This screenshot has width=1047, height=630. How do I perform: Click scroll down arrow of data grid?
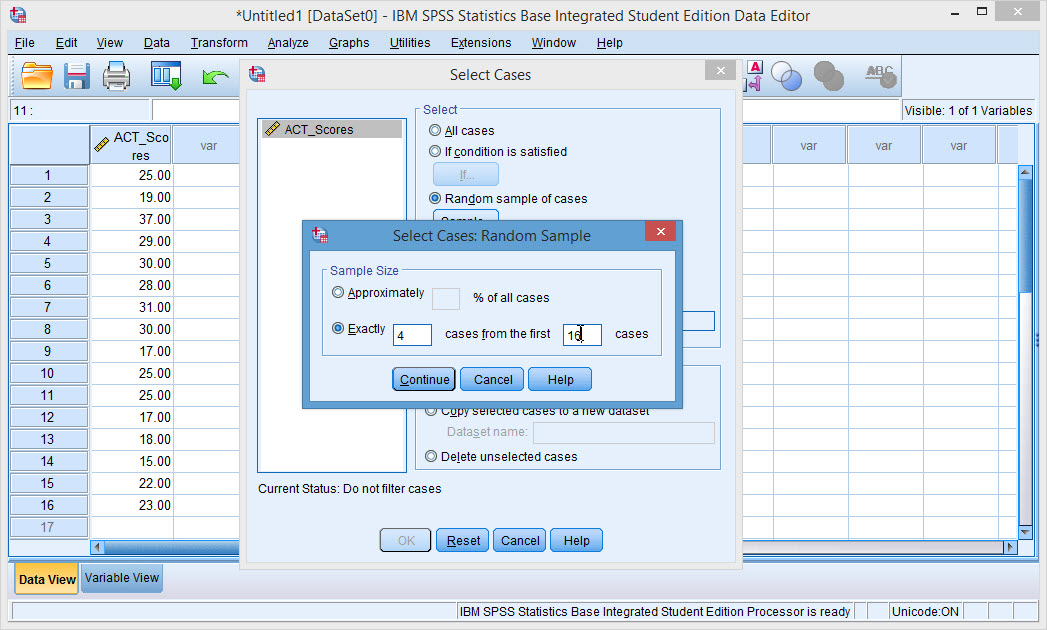(x=1026, y=532)
